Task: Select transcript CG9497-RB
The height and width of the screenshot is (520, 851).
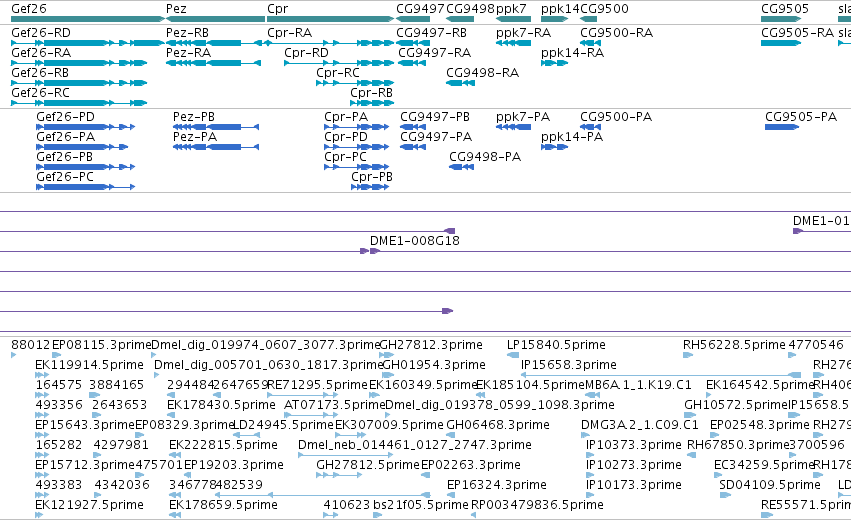Action: click(x=413, y=43)
